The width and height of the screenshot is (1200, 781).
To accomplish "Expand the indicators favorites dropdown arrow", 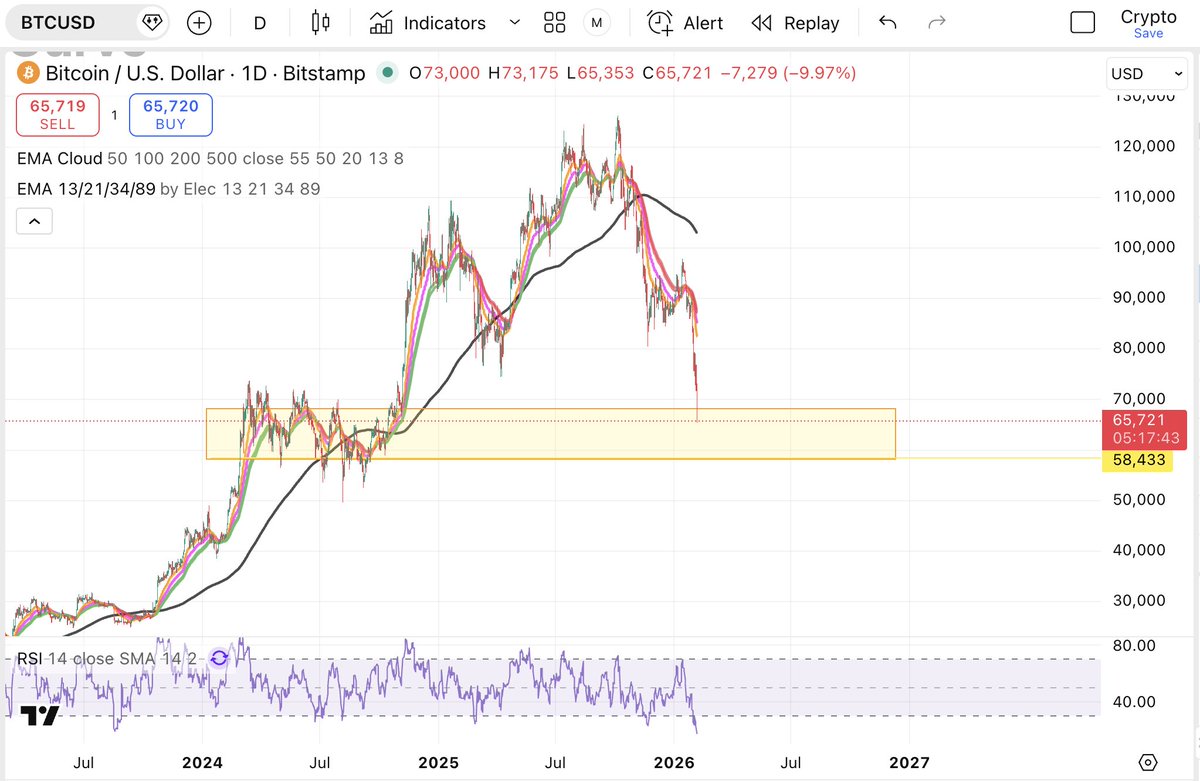I will 515,22.
